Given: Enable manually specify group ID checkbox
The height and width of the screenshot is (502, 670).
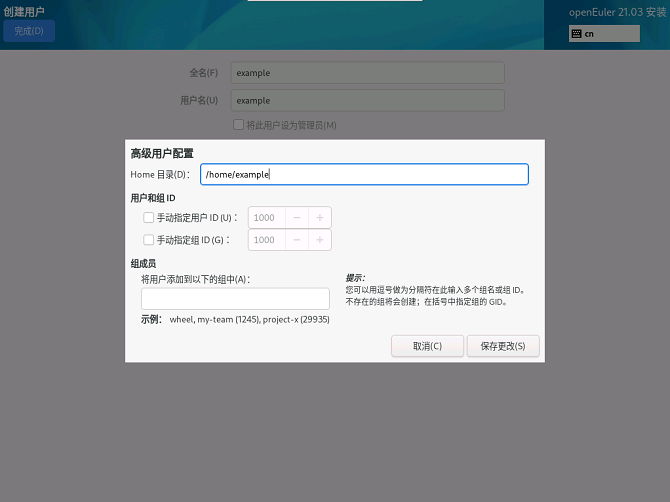Looking at the screenshot, I should [x=149, y=240].
